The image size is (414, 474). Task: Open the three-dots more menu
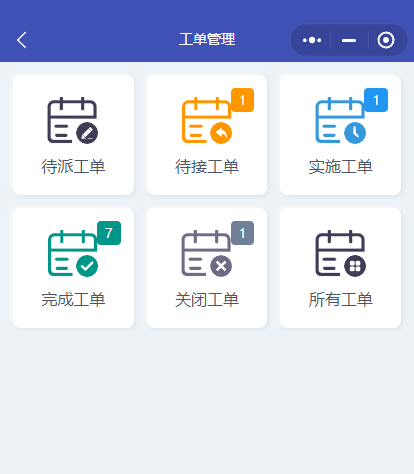[x=312, y=40]
